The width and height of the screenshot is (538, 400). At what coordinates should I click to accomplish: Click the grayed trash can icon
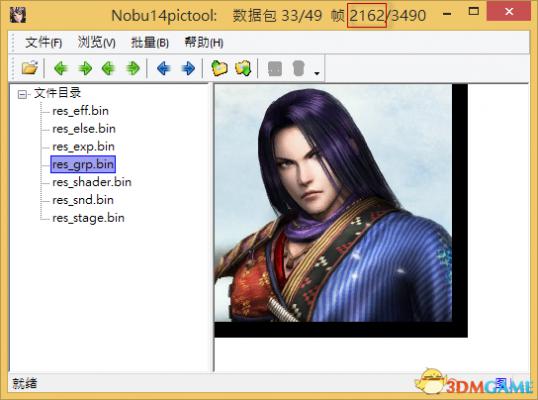click(x=299, y=68)
